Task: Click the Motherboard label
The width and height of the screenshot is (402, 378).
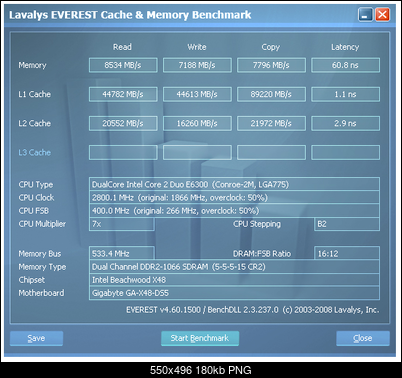Action: (41, 293)
